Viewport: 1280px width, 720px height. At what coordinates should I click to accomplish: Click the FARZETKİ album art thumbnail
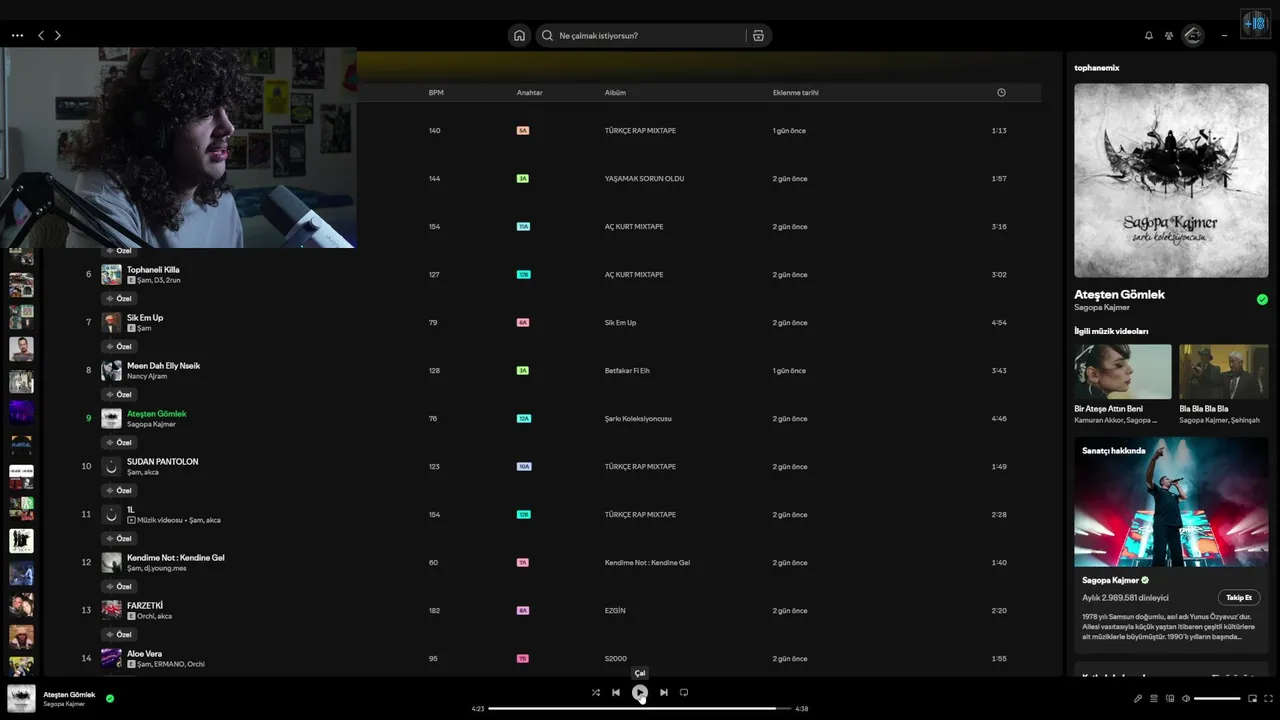point(111,610)
